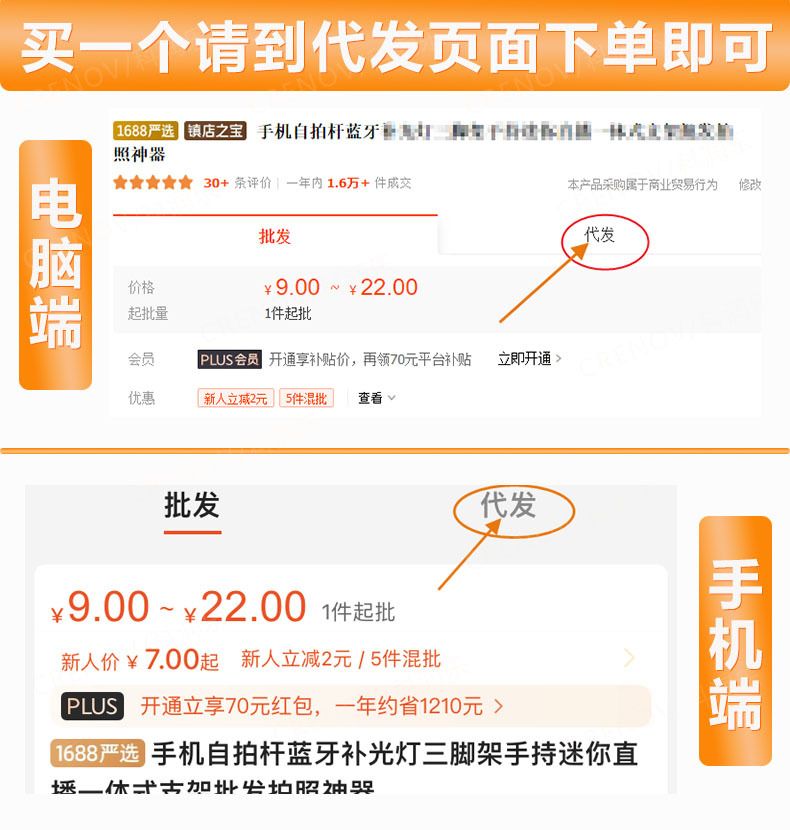Open the 代发 tab in desktop view

pyautogui.click(x=599, y=234)
